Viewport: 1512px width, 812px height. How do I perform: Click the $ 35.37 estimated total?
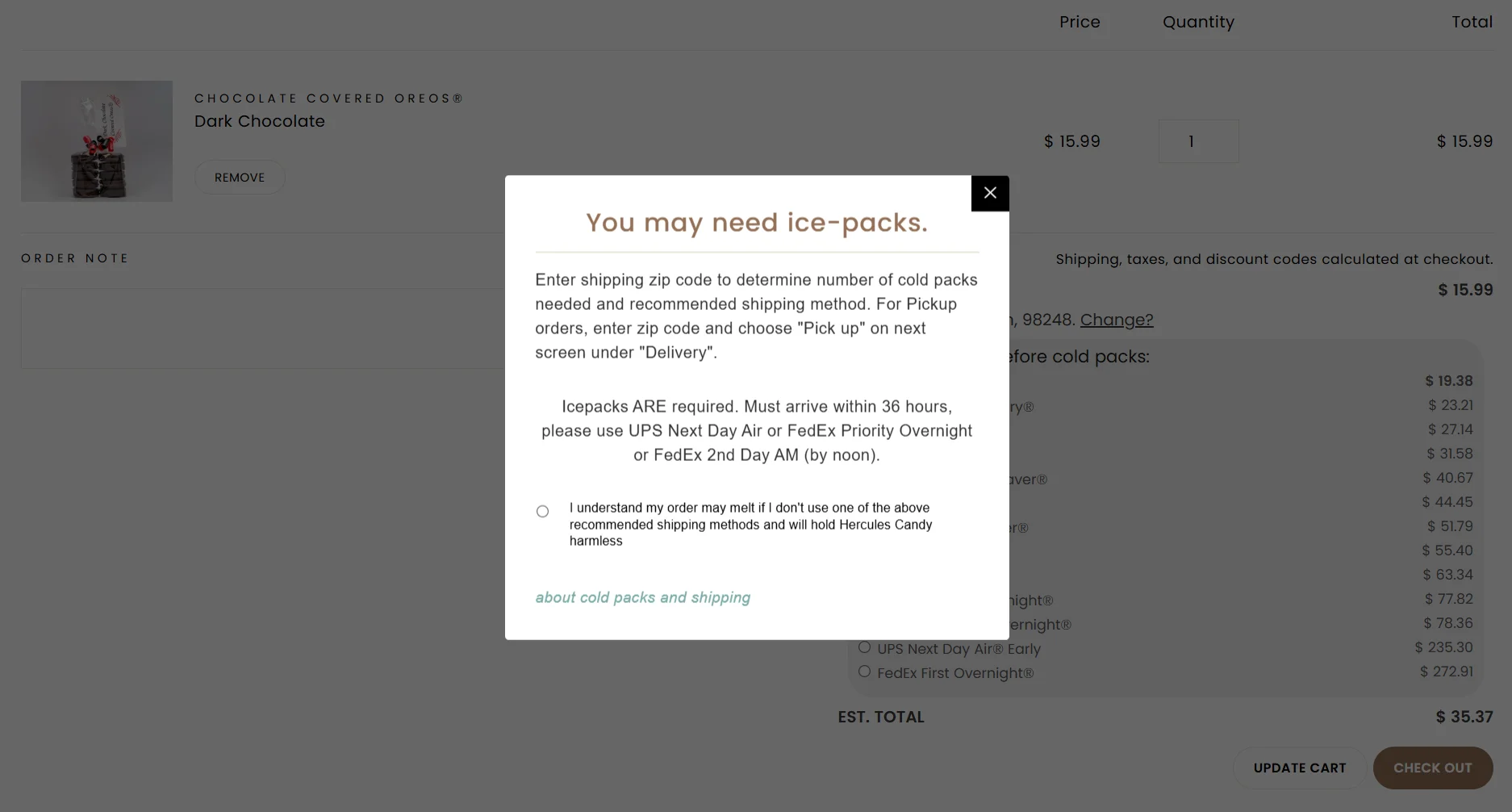point(1464,717)
